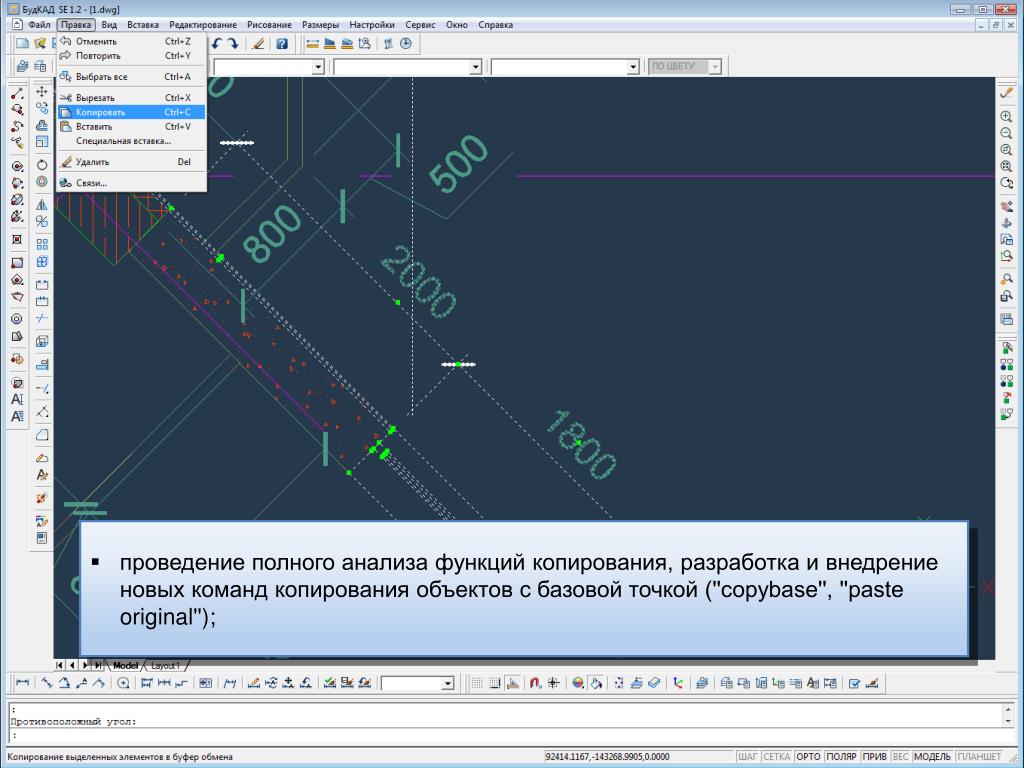The image size is (1024, 768).
Task: Click the New drawing icon in the top toolbar
Action: click(23, 44)
